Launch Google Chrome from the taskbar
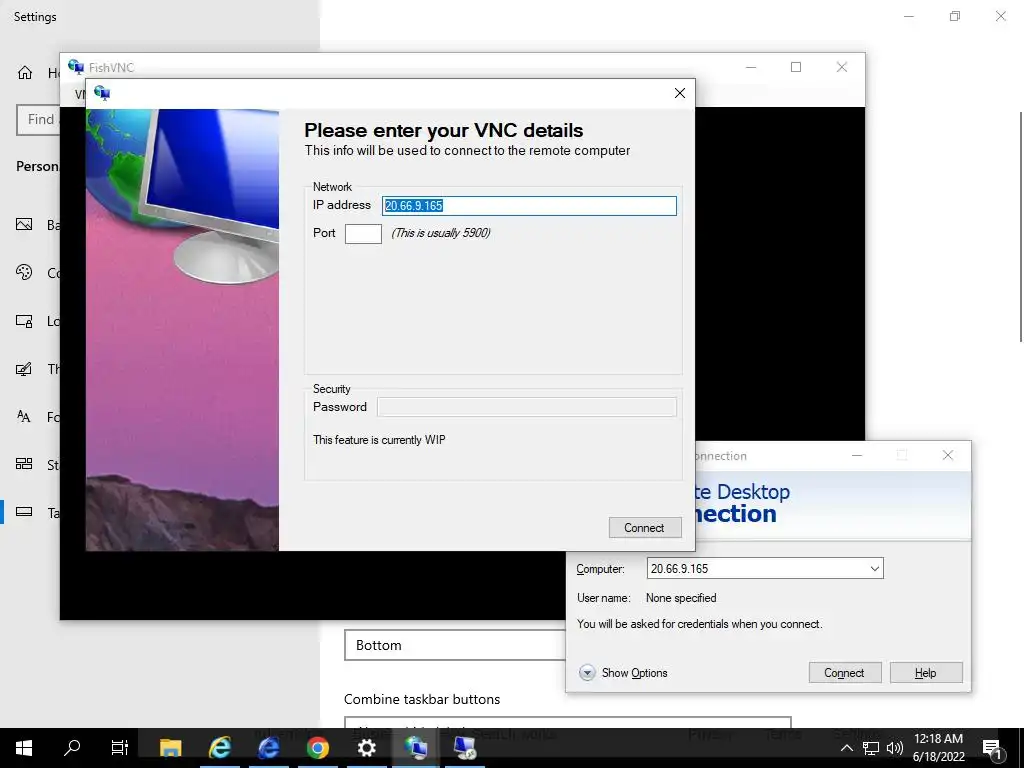 [318, 748]
